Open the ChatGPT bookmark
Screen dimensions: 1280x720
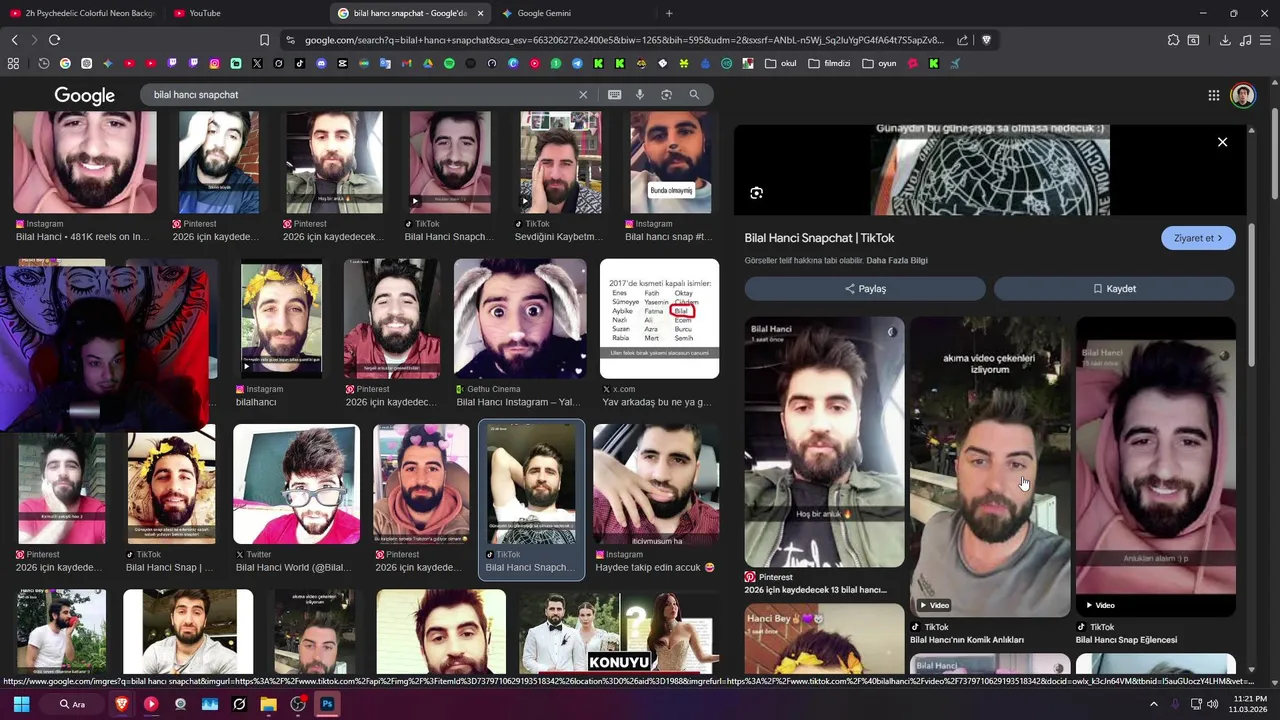(86, 63)
